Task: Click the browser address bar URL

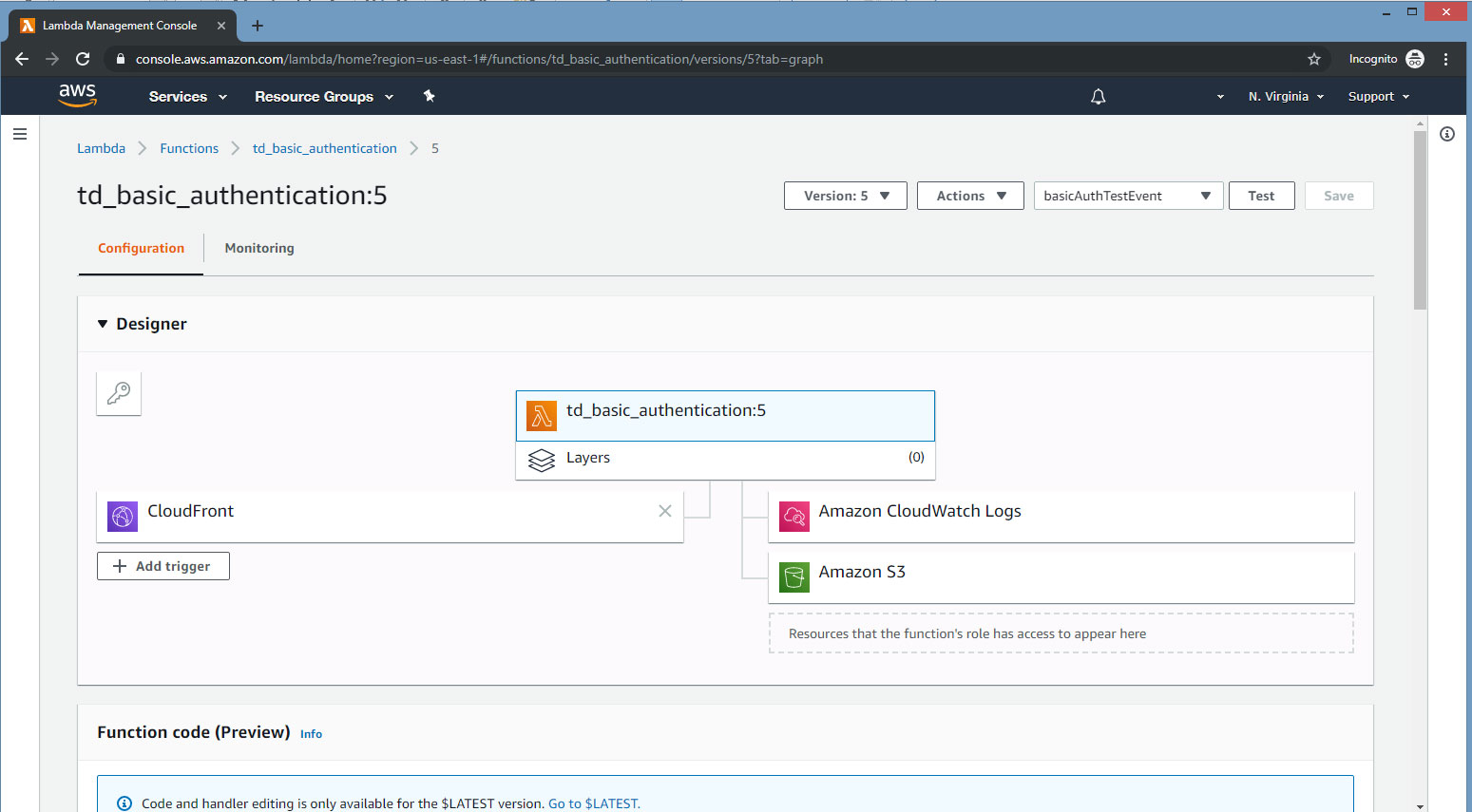Action: click(479, 59)
